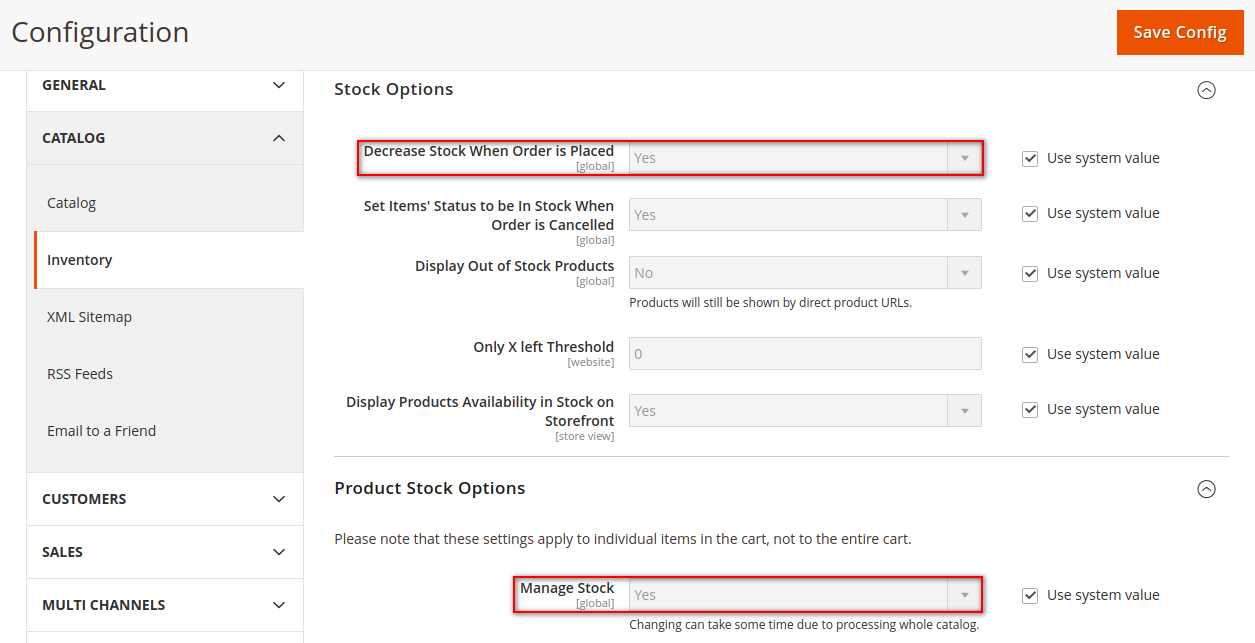Toggle system value for Display Out of Stock

1030,273
